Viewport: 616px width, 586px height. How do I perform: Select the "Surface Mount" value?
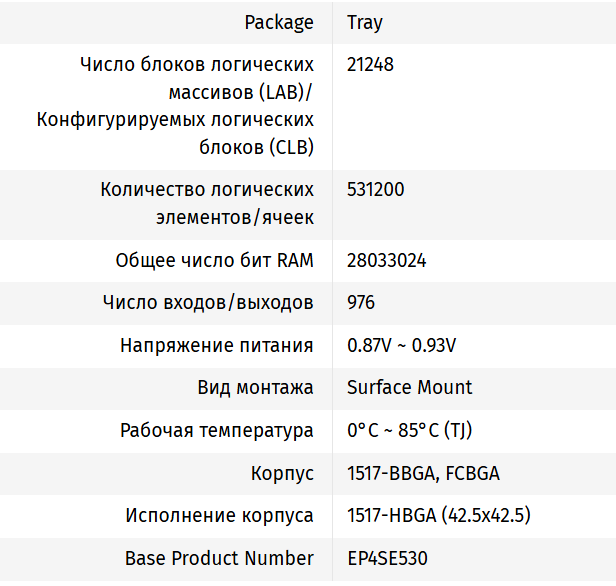[410, 388]
